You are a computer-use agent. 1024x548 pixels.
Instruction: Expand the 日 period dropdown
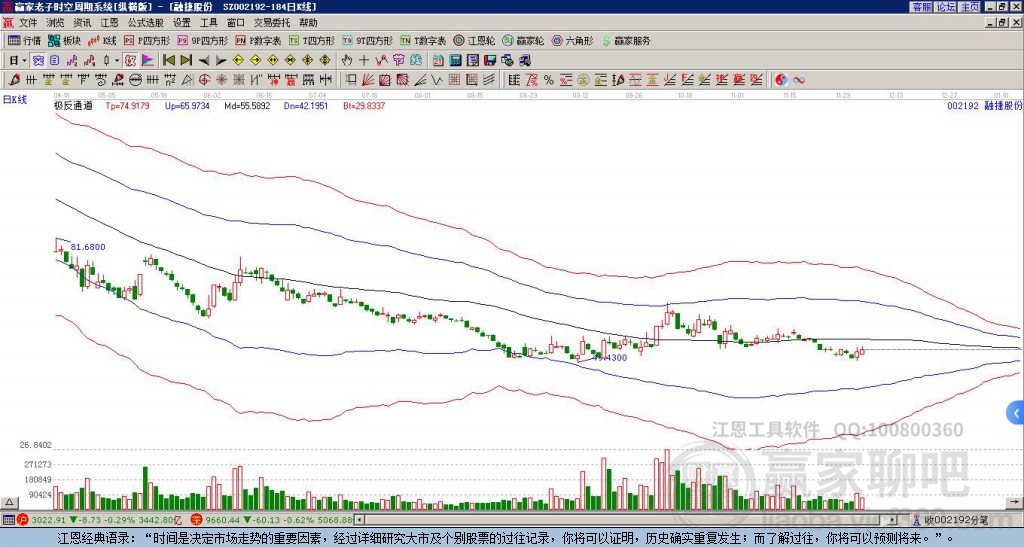24,61
